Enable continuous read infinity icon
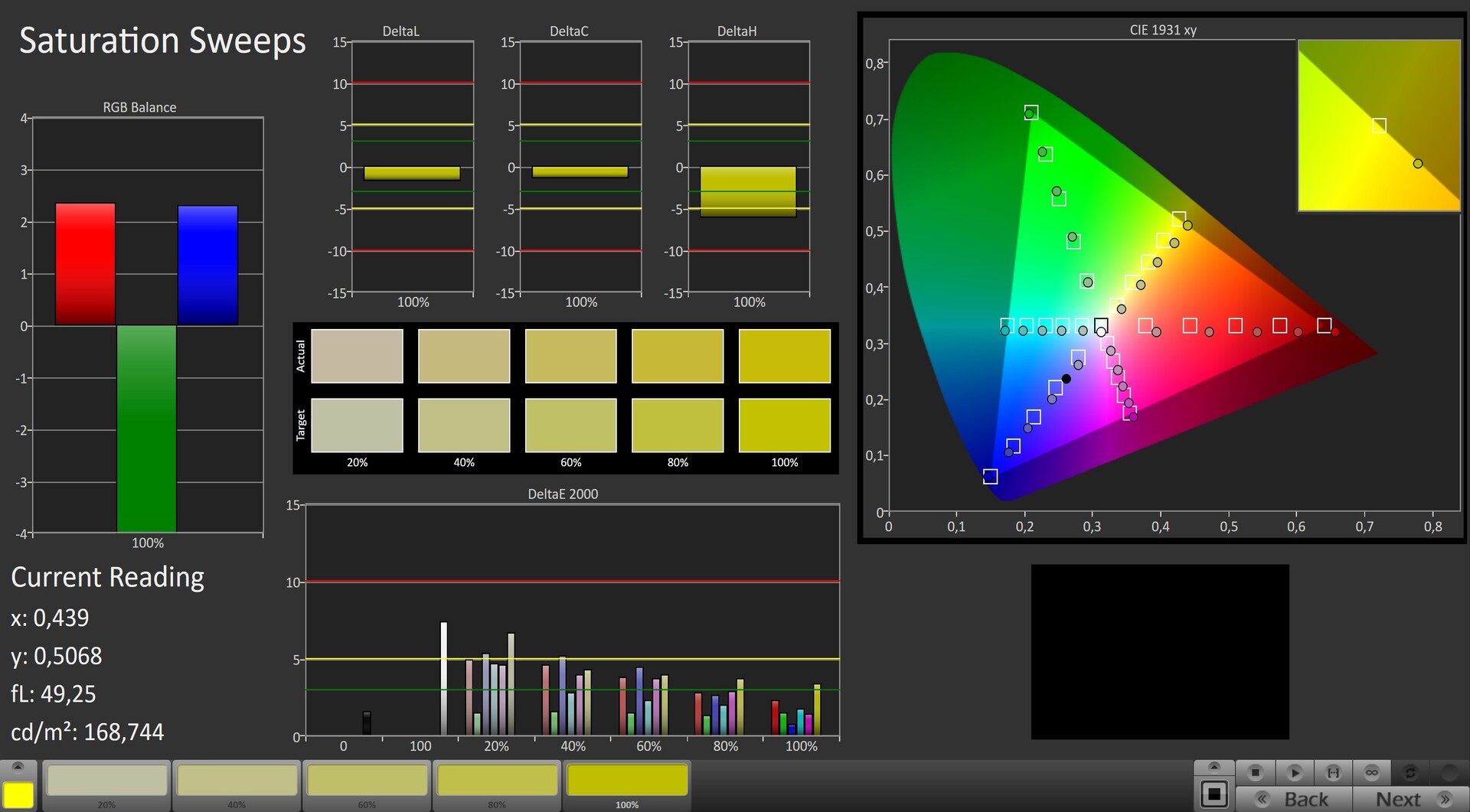Viewport: 1470px width, 812px height. pos(1371,773)
